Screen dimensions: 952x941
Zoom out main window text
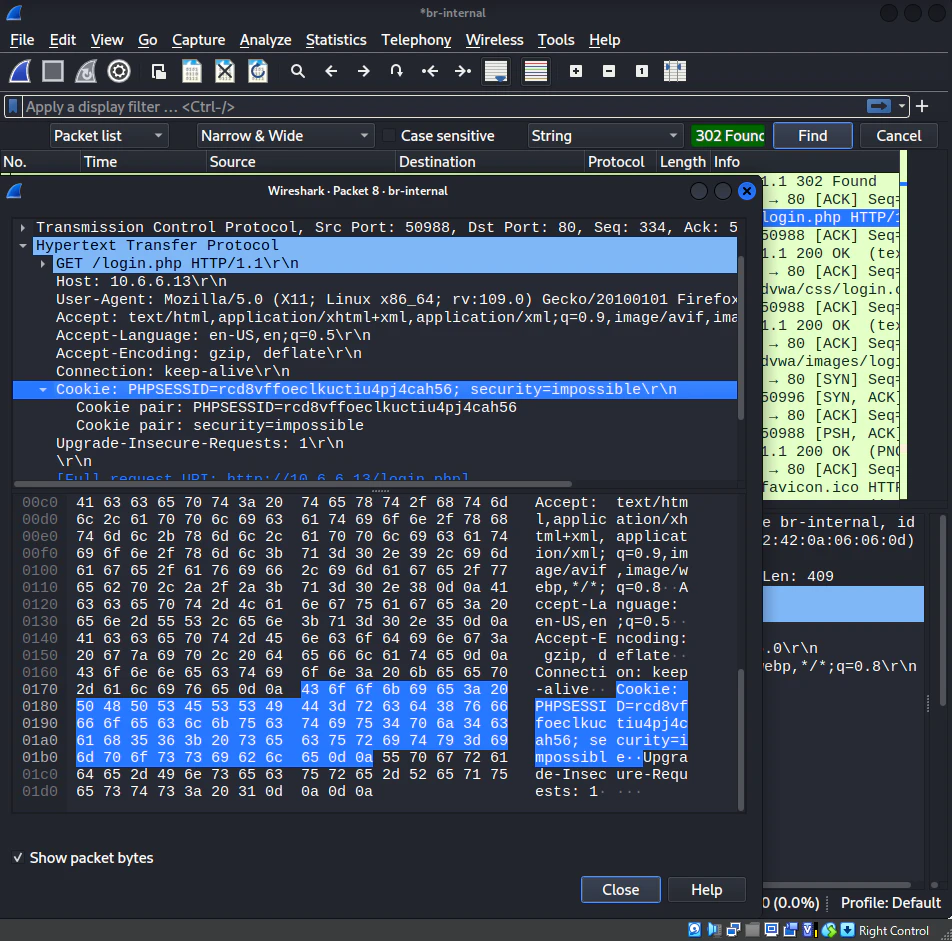point(609,72)
